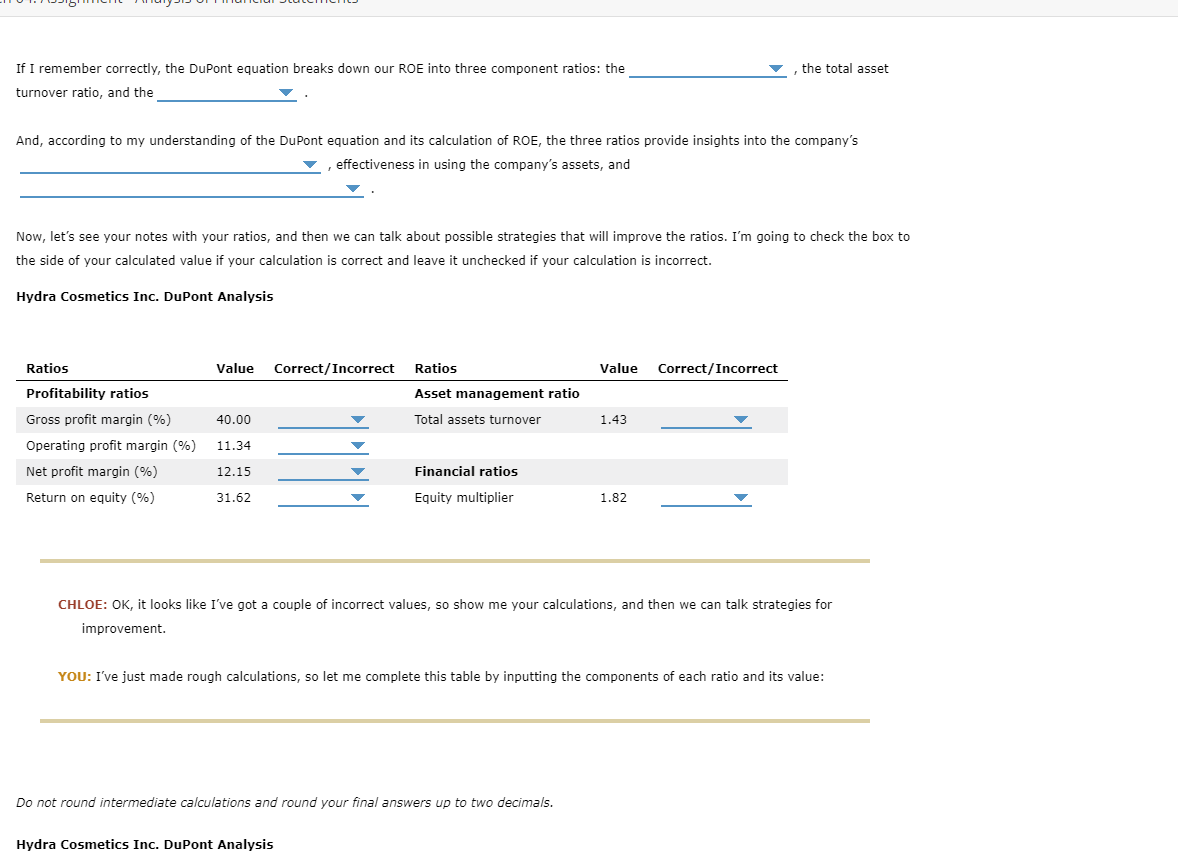Click the 'Equity multiplier' row label
This screenshot has width=1178, height=864.
coord(464,498)
